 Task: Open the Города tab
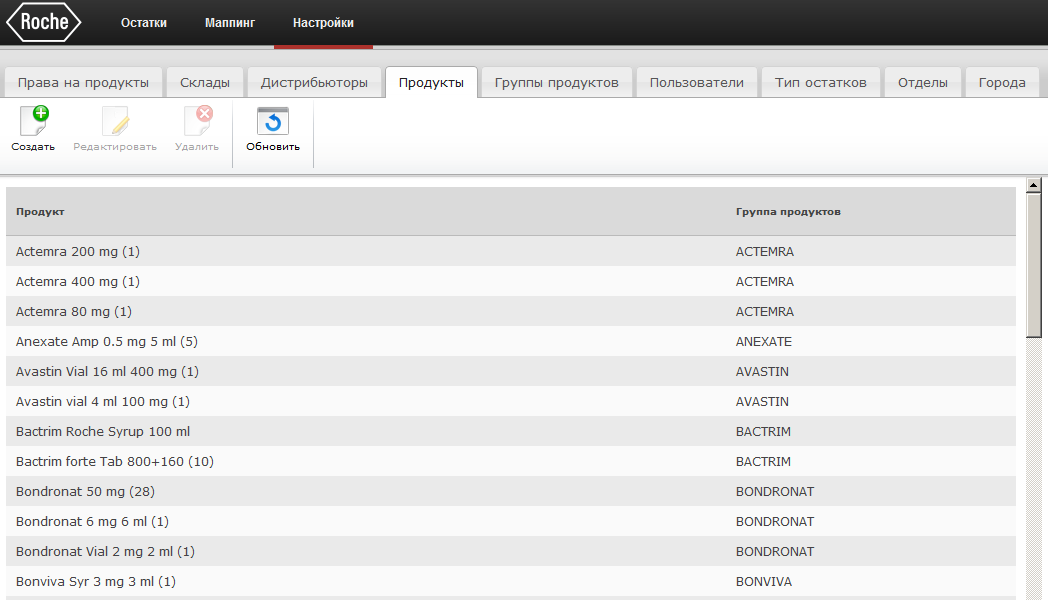[x=1002, y=83]
